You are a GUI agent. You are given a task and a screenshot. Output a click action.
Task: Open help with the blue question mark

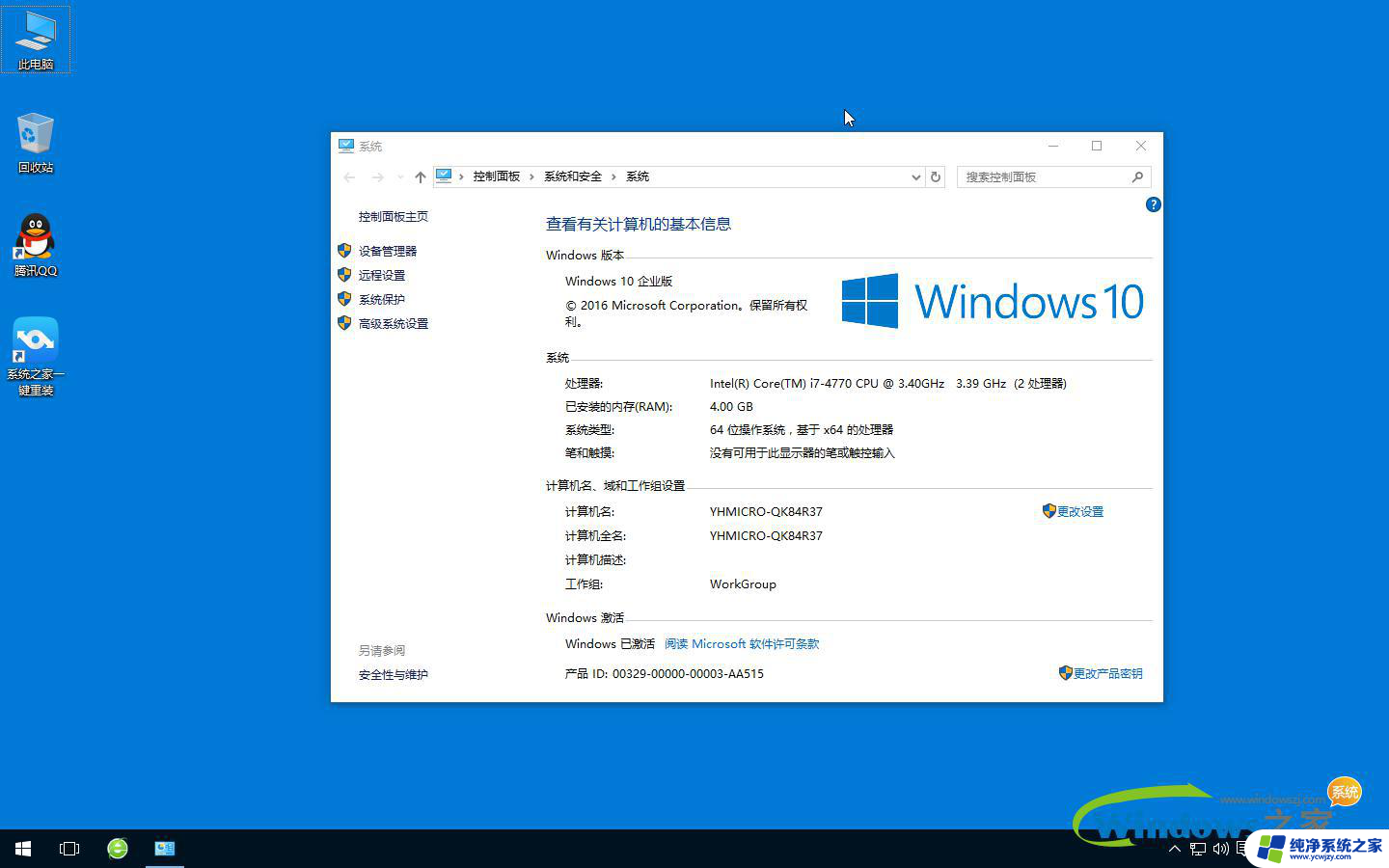tap(1153, 204)
